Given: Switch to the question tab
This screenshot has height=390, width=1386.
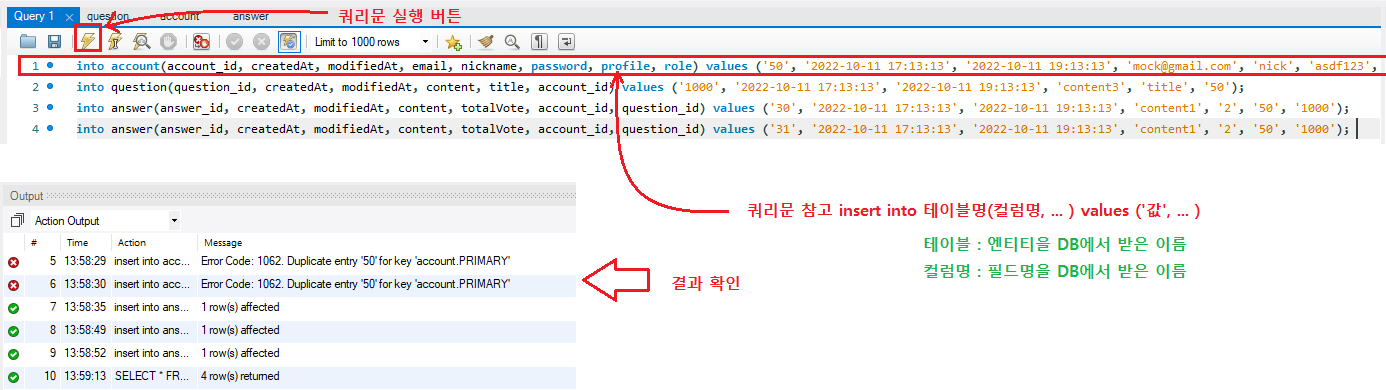Looking at the screenshot, I should point(108,16).
